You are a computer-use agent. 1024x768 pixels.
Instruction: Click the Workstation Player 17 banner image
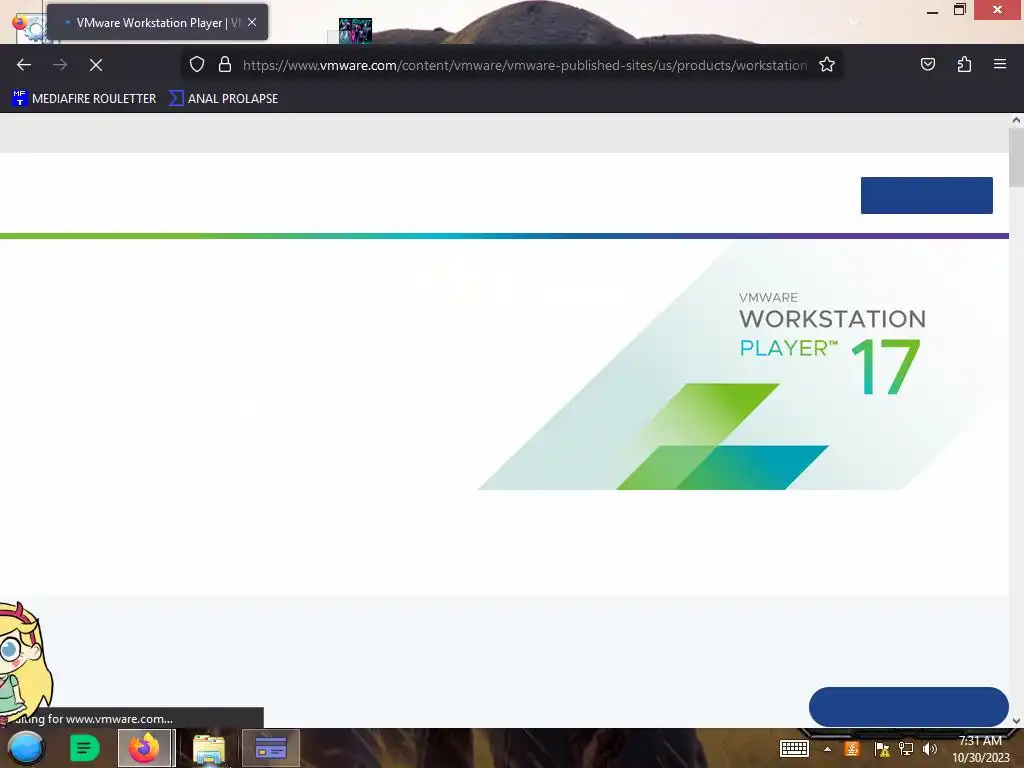[x=741, y=366]
